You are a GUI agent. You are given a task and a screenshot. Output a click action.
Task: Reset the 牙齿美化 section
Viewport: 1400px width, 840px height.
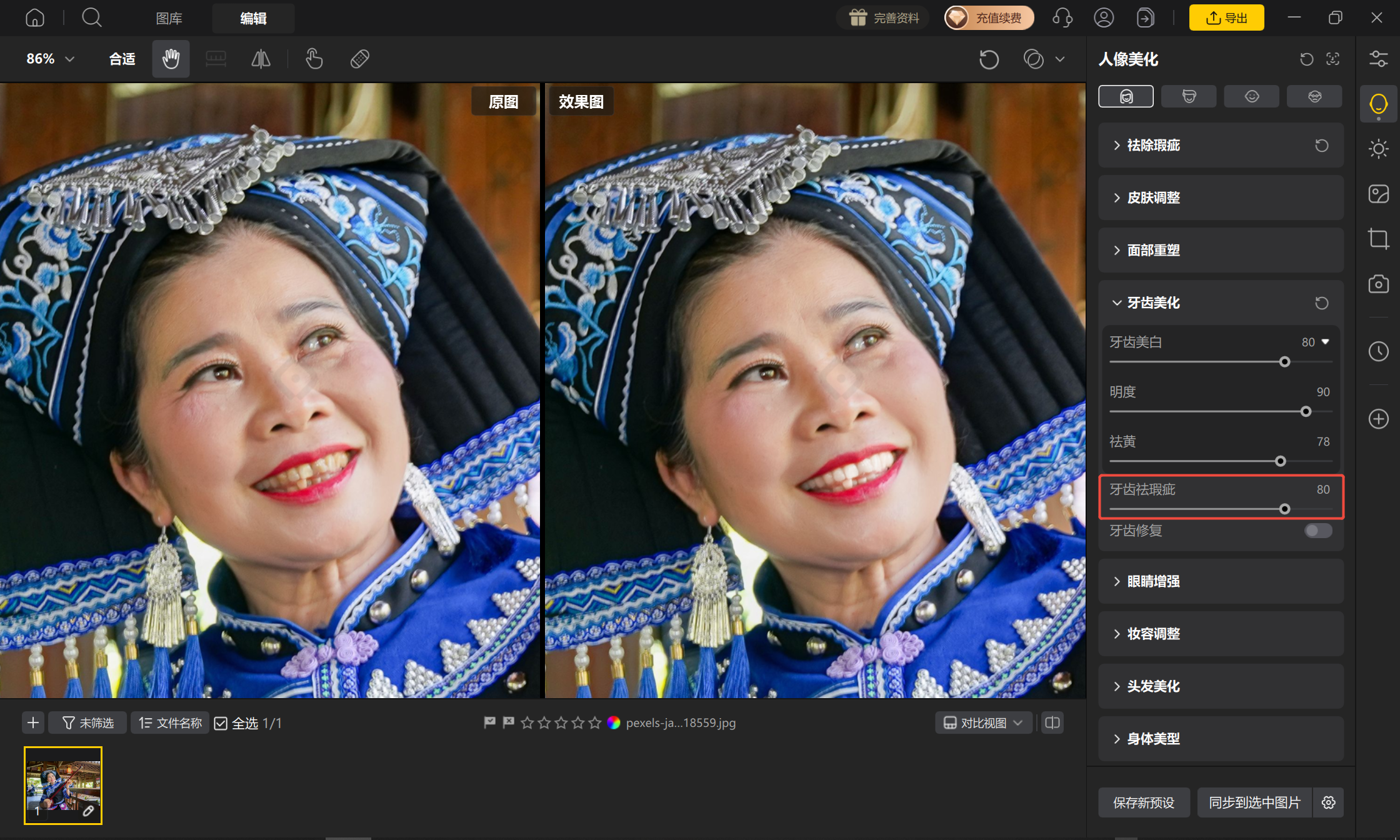1322,303
